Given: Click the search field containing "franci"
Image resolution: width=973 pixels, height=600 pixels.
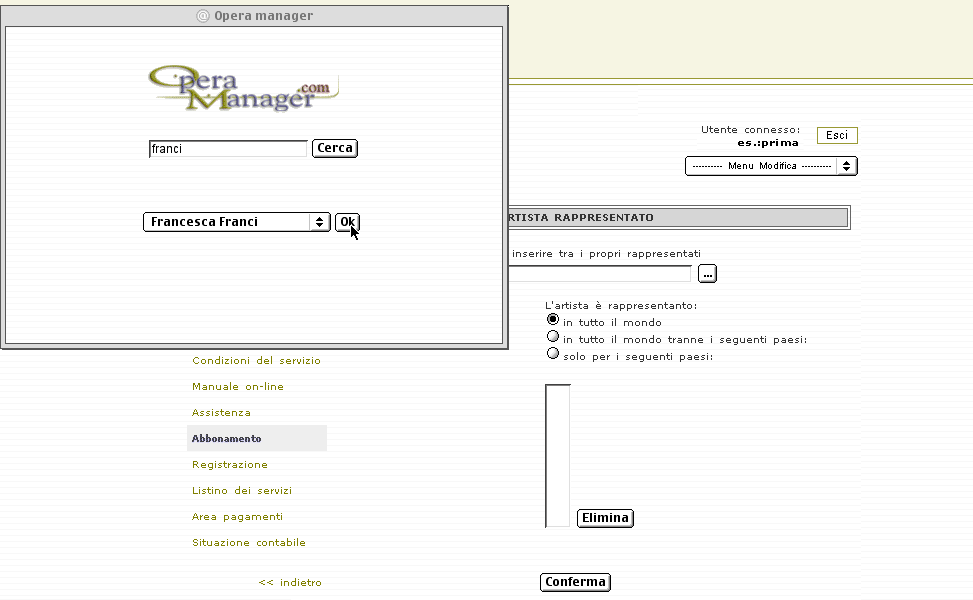Looking at the screenshot, I should (x=228, y=149).
